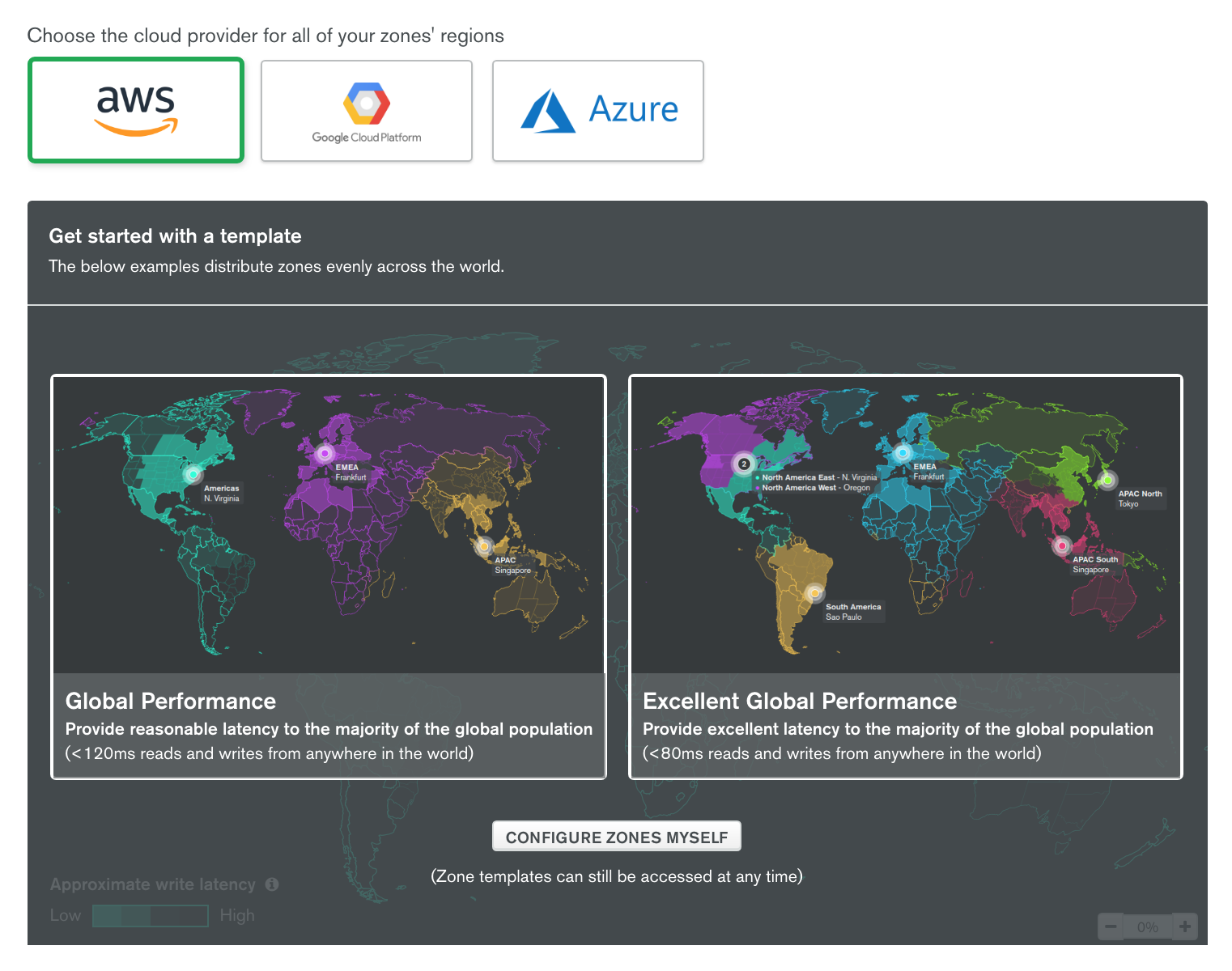Click the zoom out minus button
The width and height of the screenshot is (1232, 971).
1111,926
